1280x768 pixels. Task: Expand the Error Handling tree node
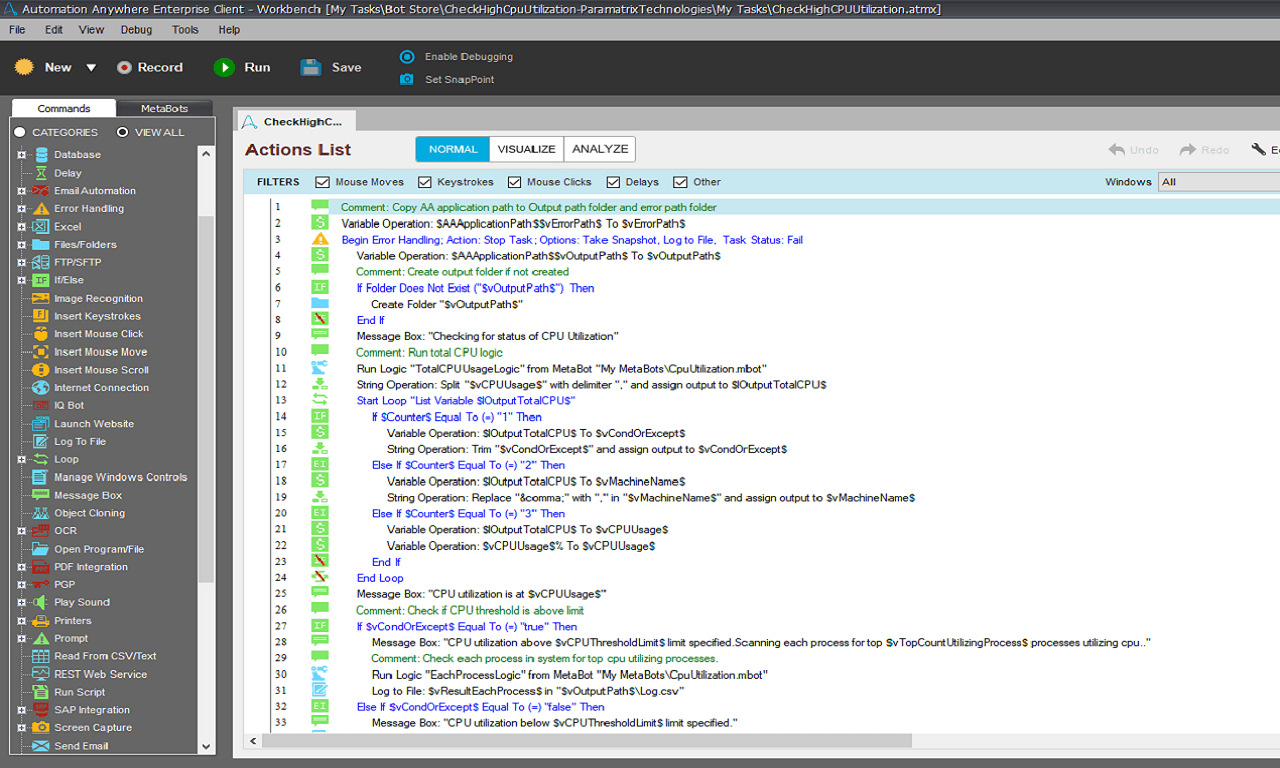pos(21,209)
